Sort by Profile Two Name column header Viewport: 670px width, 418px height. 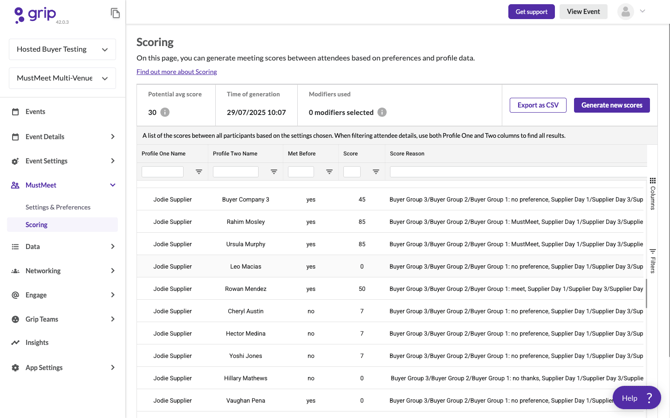coord(235,154)
